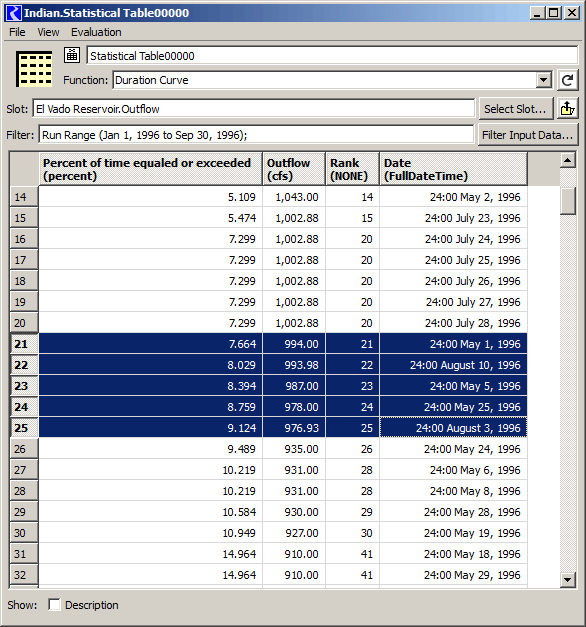Click the Outflow (cfs) column header
The image size is (586, 627).
294,169
